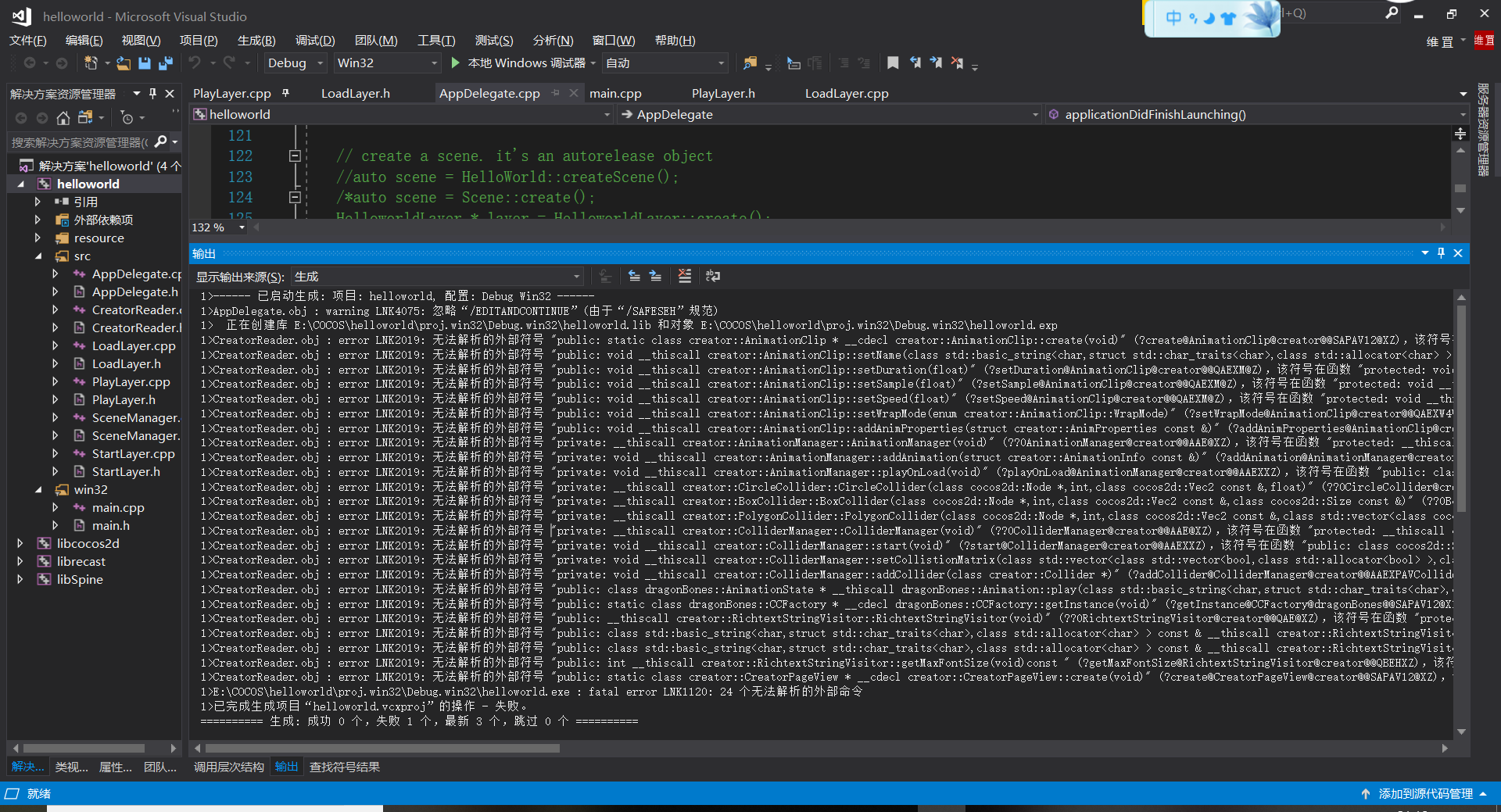This screenshot has width=1501, height=812.
Task: Open the Debug configuration dropdown
Action: tap(296, 63)
